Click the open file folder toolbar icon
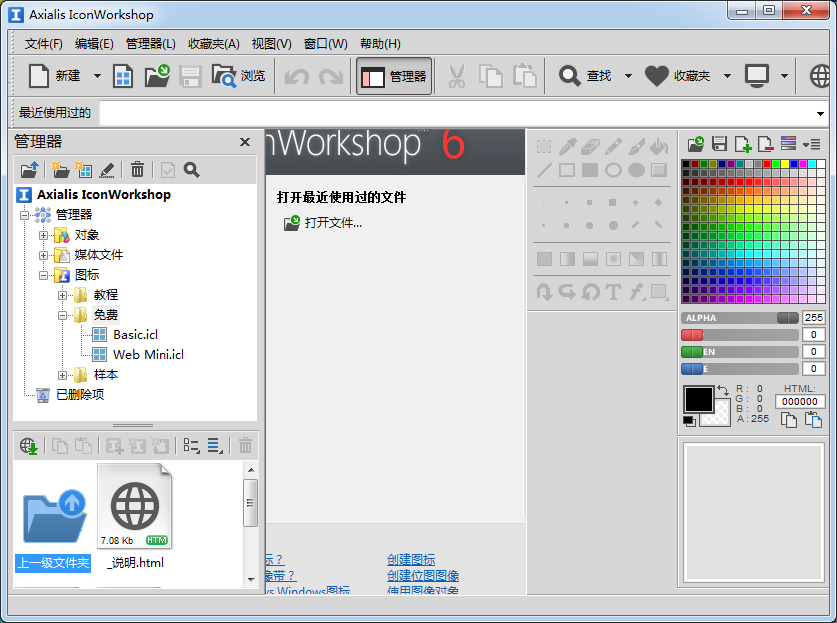Screen dimensions: 837x623 click(x=157, y=76)
